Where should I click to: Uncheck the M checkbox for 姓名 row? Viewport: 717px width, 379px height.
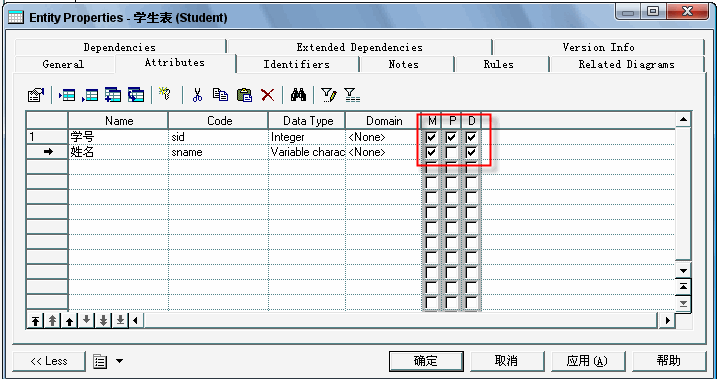pyautogui.click(x=431, y=152)
